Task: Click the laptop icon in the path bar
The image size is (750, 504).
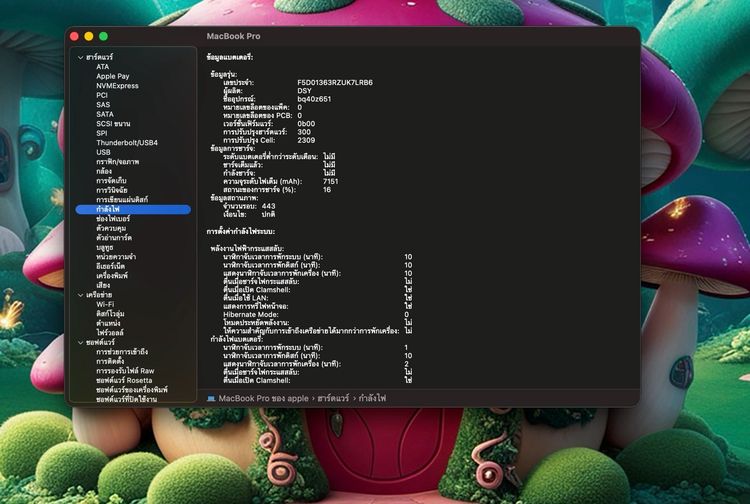Action: (x=211, y=398)
